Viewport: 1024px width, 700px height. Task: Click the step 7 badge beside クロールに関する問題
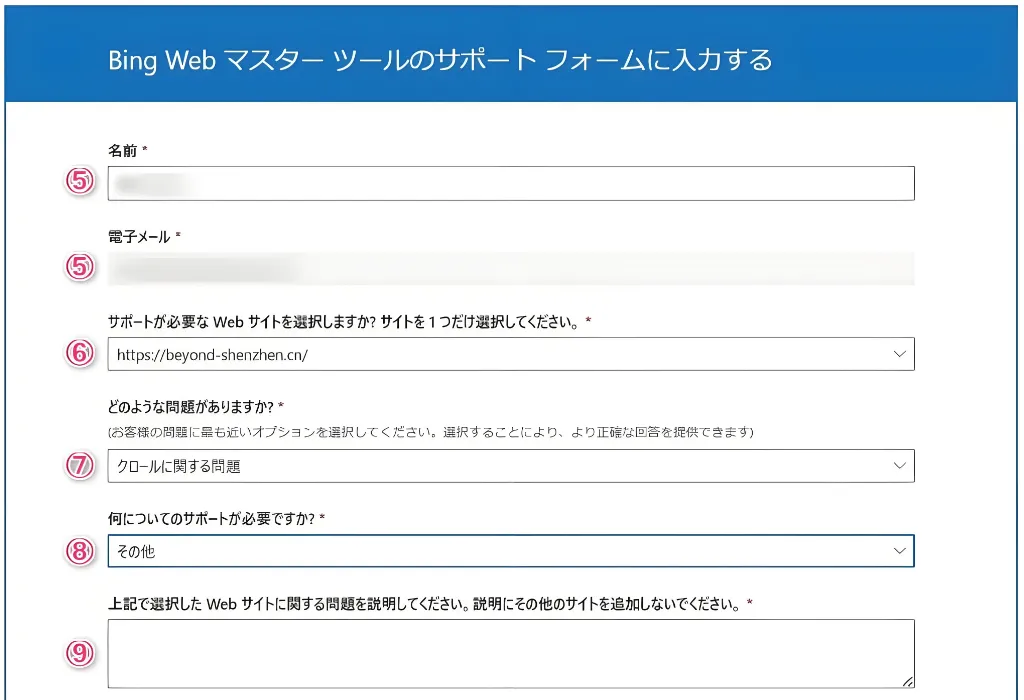pyautogui.click(x=80, y=465)
